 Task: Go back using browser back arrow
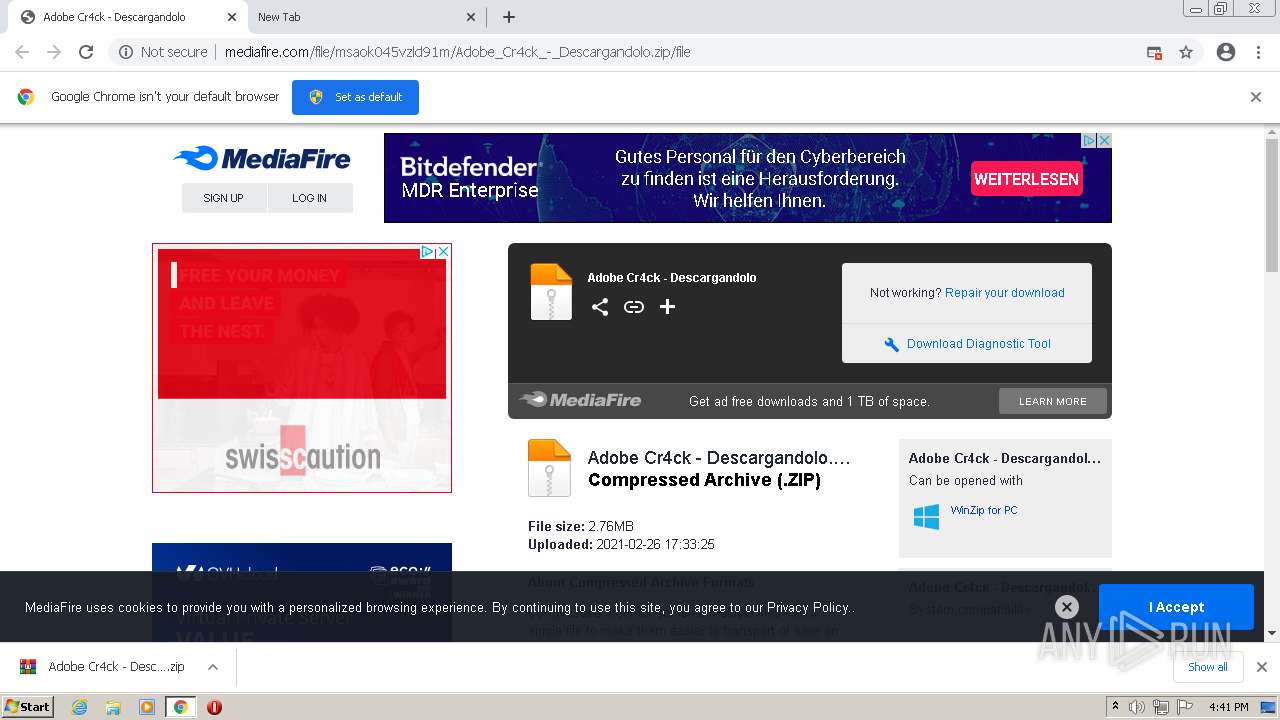(22, 52)
